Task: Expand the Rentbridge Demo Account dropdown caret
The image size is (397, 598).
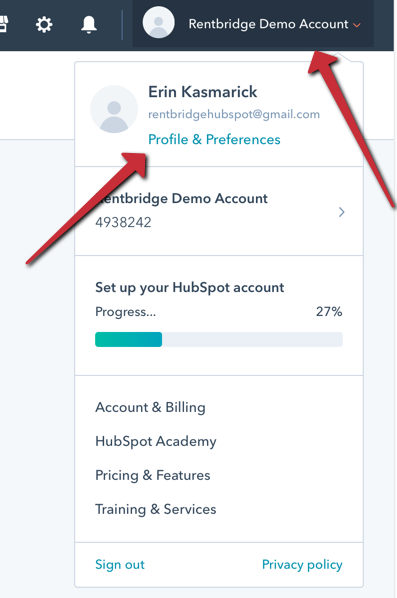Action: click(x=357, y=25)
